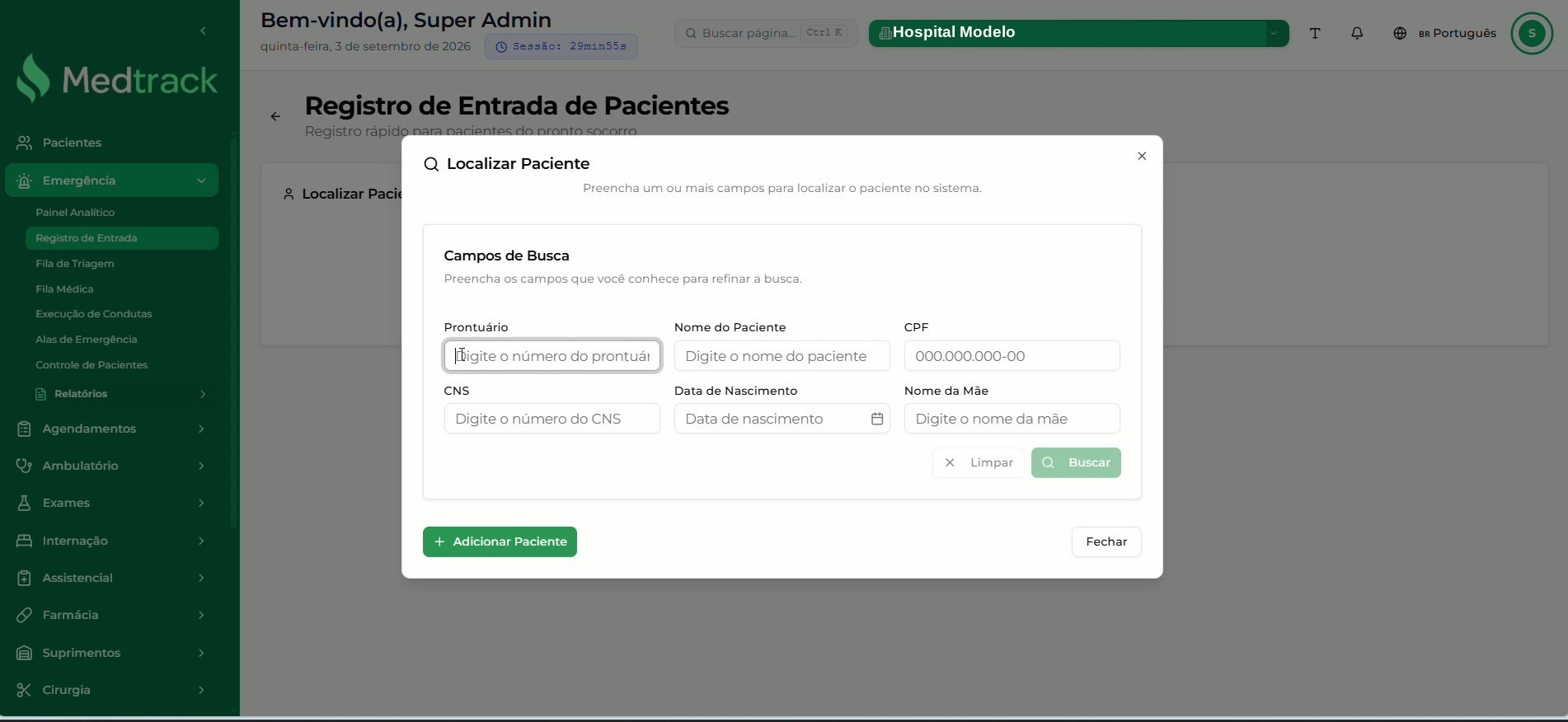Click the Ambulatório stethoscope icon
Viewport: 1568px width, 722px height.
tap(25, 466)
